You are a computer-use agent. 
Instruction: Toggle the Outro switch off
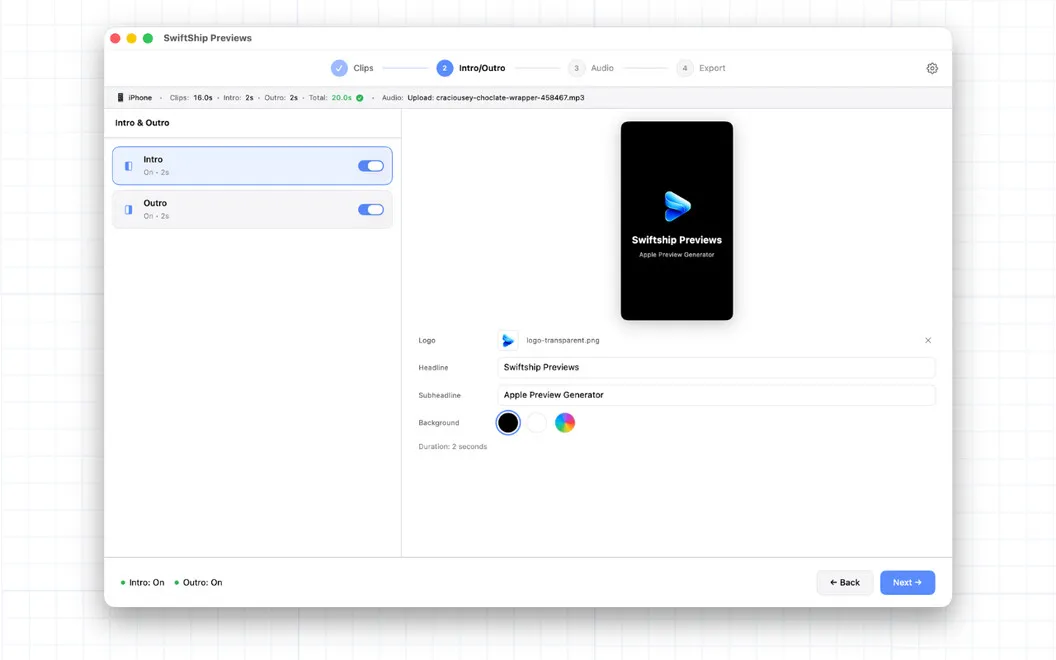coord(371,209)
